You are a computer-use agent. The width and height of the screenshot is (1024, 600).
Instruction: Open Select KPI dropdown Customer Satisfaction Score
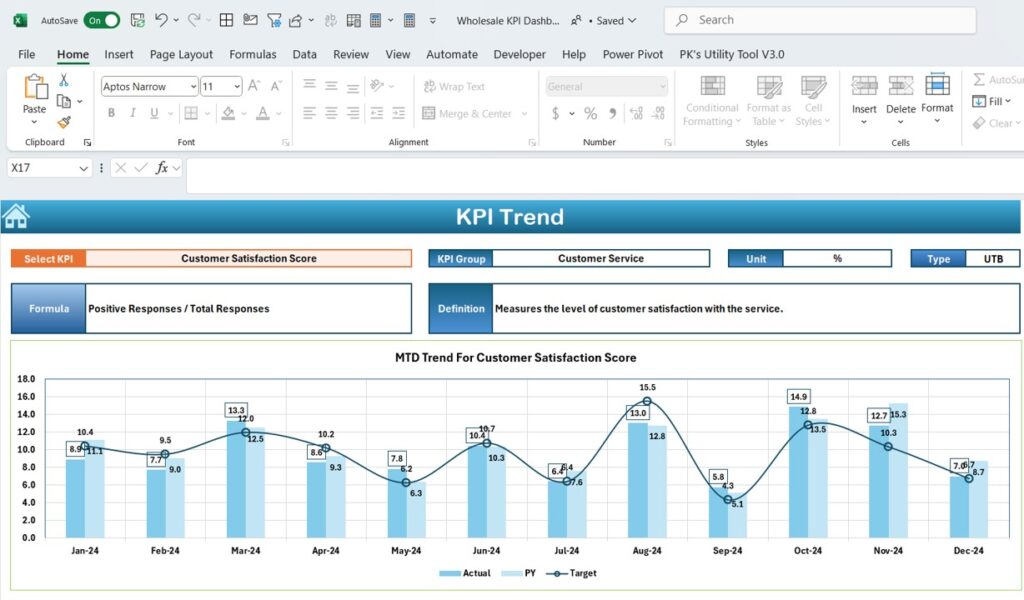click(x=248, y=259)
